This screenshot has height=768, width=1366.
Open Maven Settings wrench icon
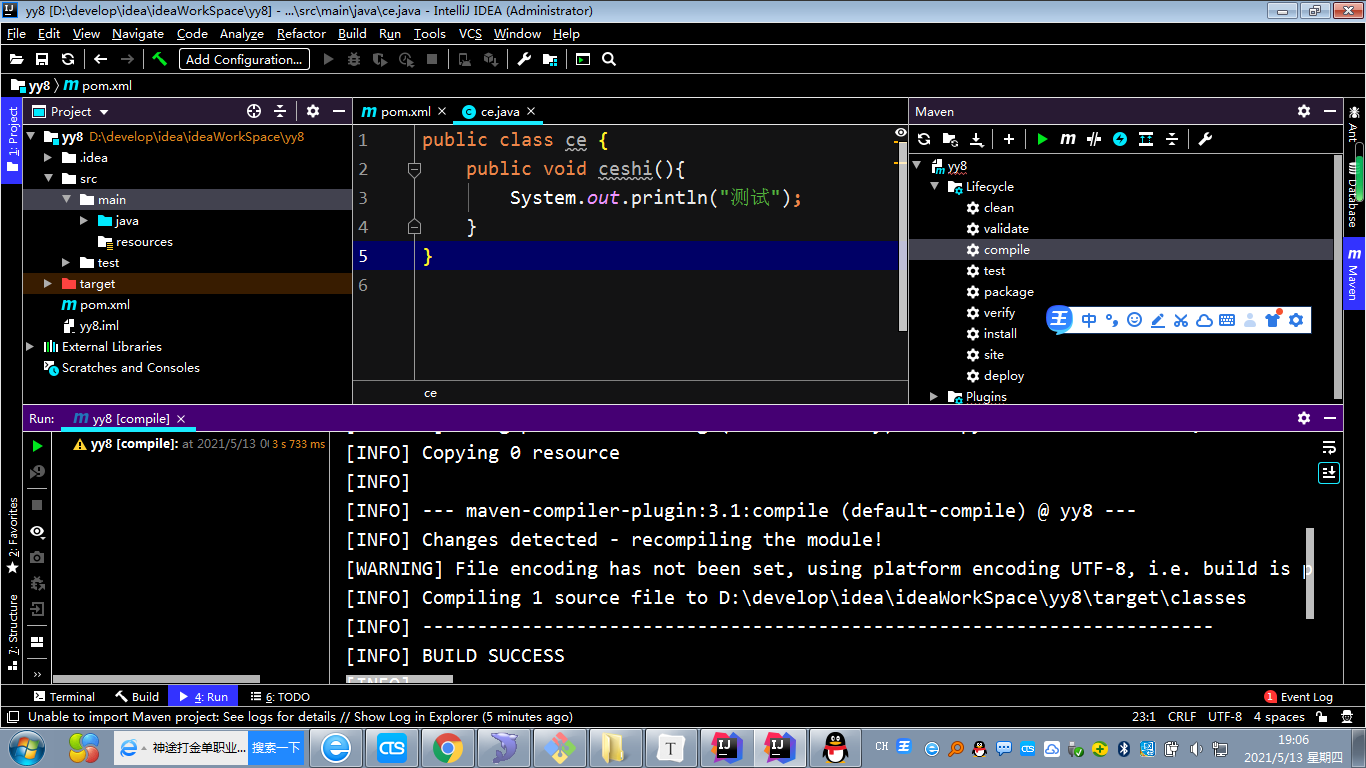1205,139
